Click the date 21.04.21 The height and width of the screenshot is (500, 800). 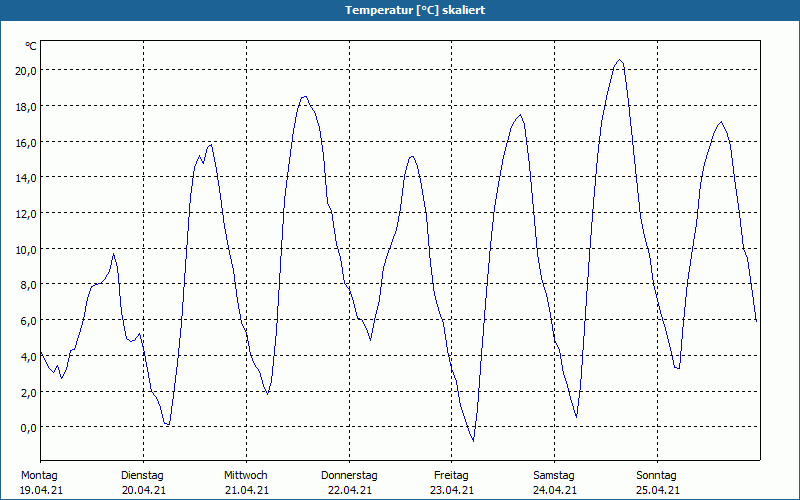[x=247, y=490]
